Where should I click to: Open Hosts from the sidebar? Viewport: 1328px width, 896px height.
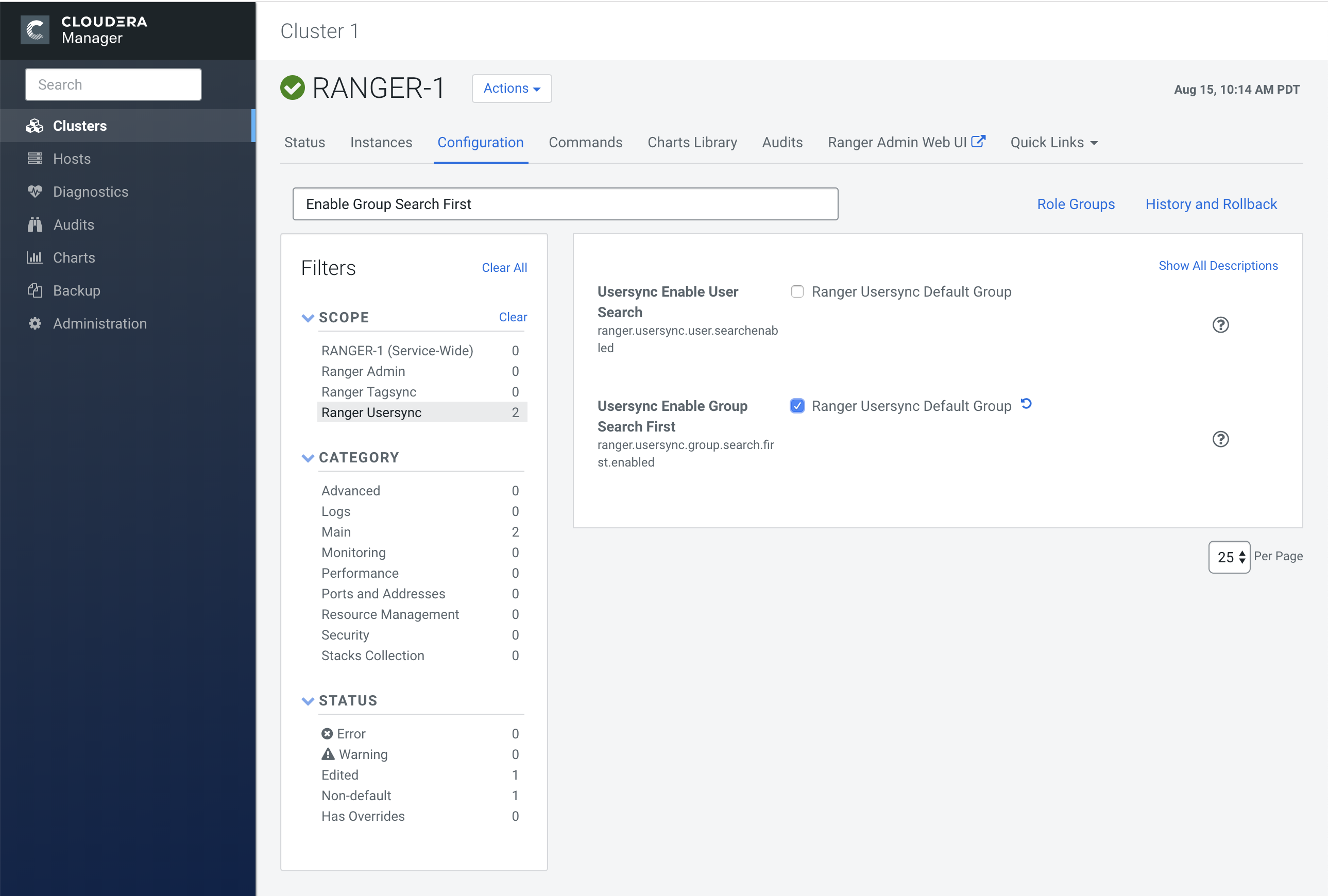pos(72,159)
